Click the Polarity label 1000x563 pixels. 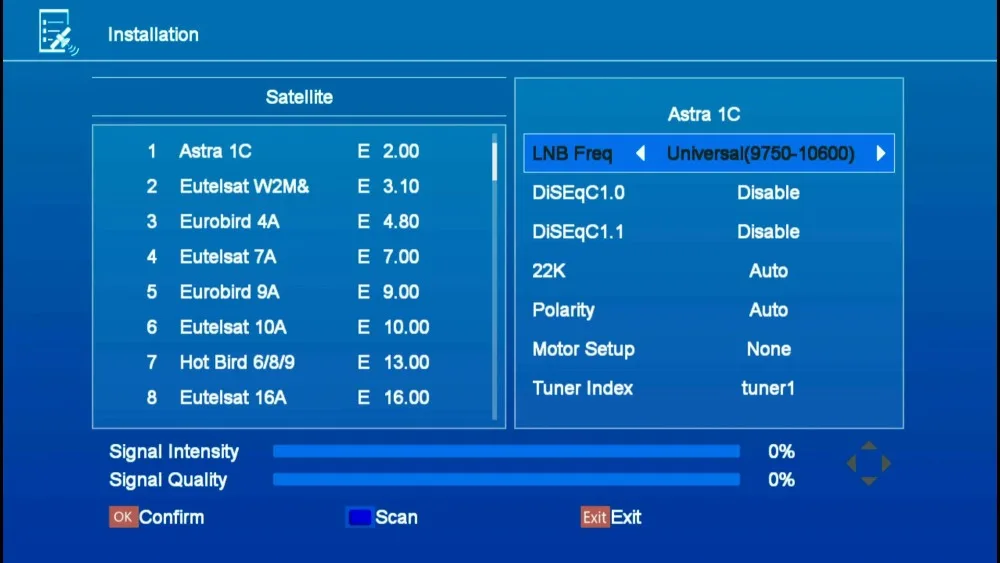[563, 311]
